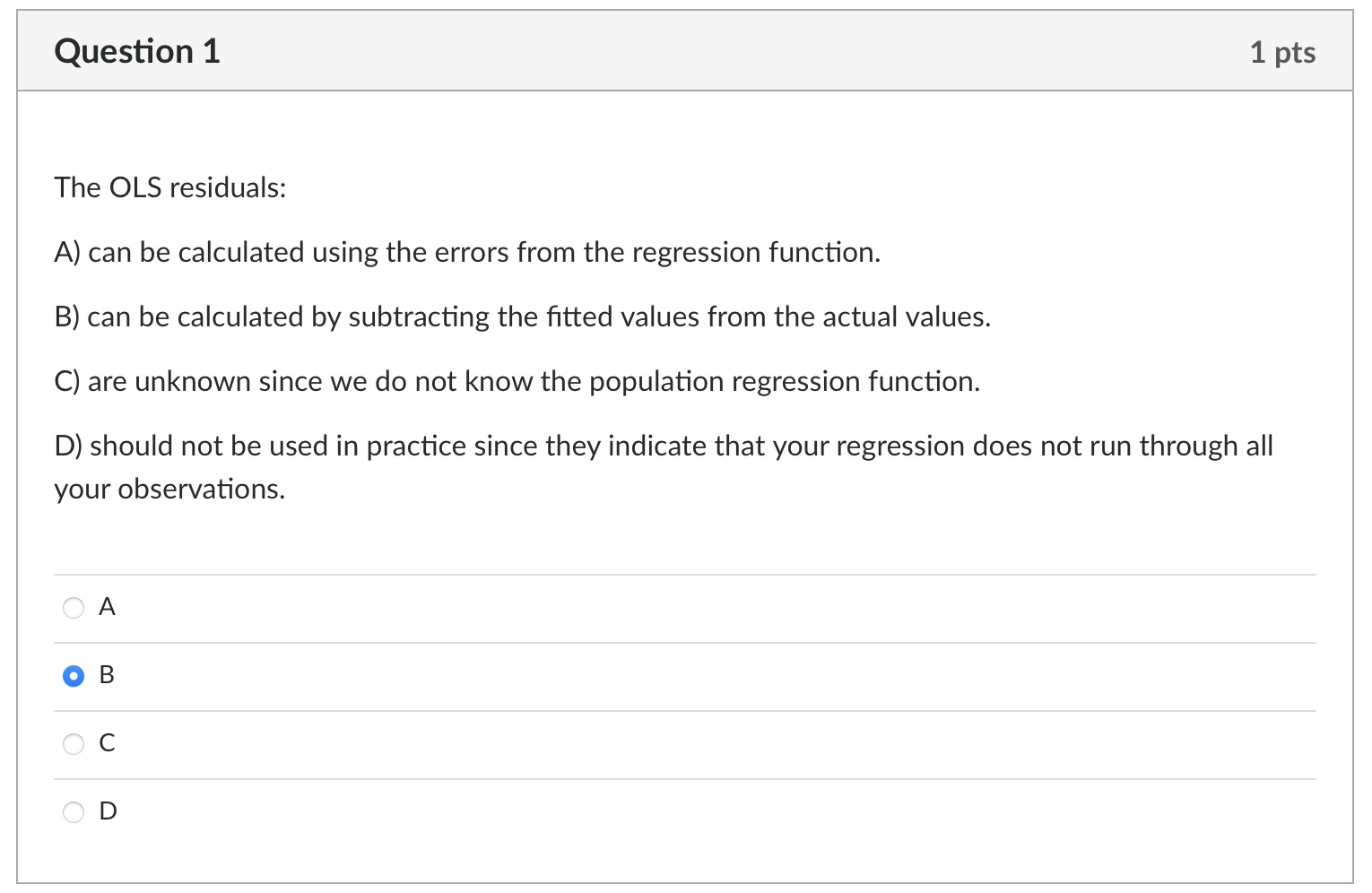Click the letter label B next to its radio
This screenshot has height=893, width=1372.
pos(107,675)
